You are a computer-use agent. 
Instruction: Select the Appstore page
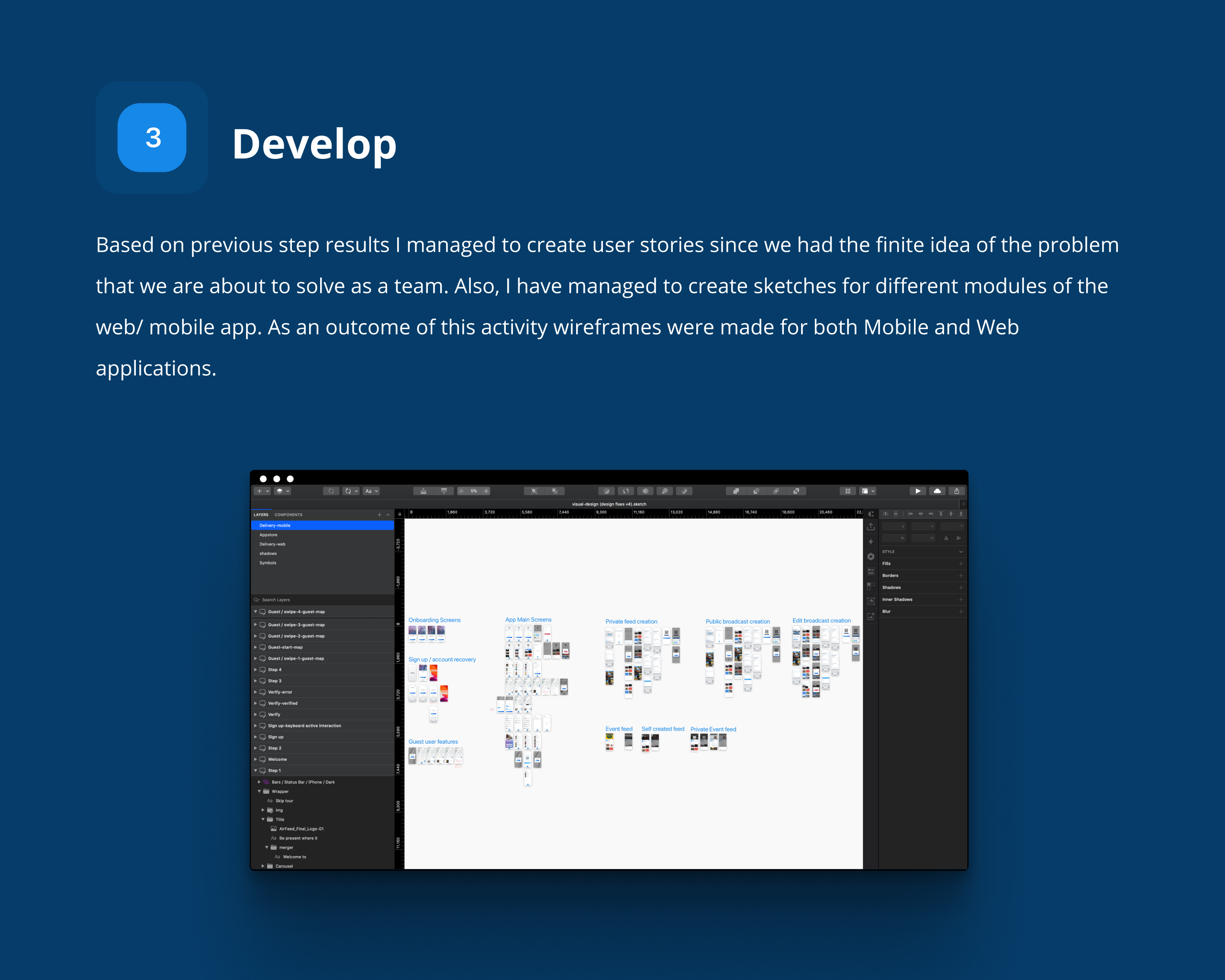[x=322, y=535]
